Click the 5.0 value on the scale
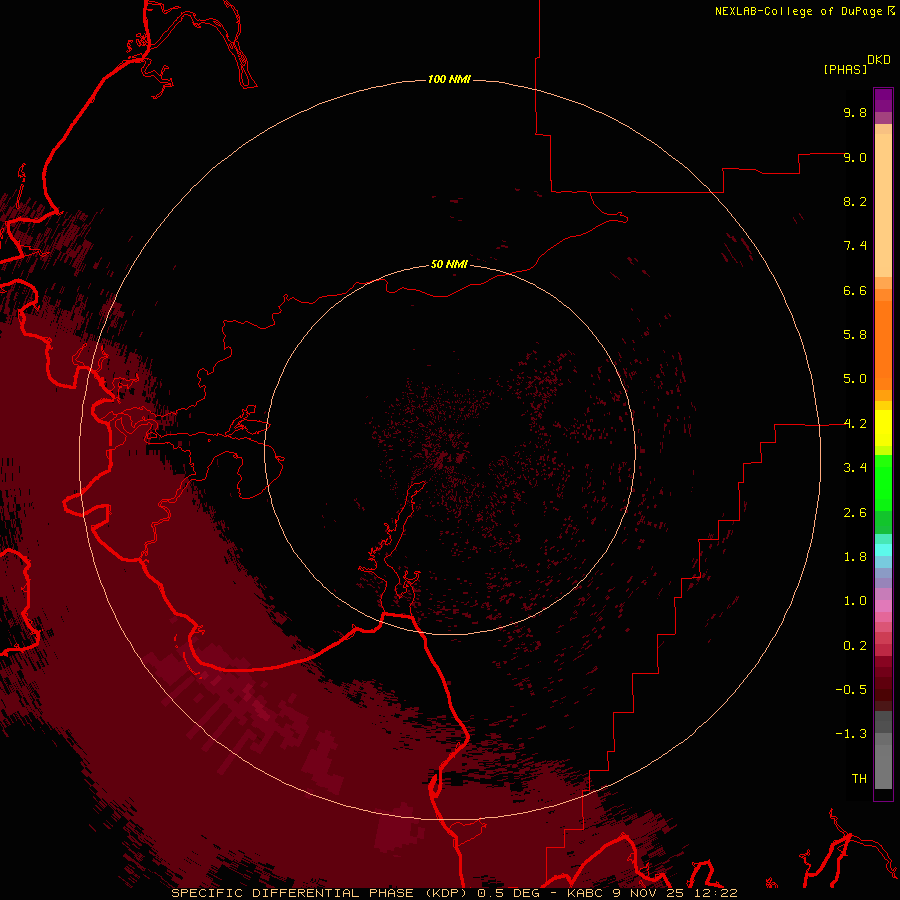 point(855,379)
